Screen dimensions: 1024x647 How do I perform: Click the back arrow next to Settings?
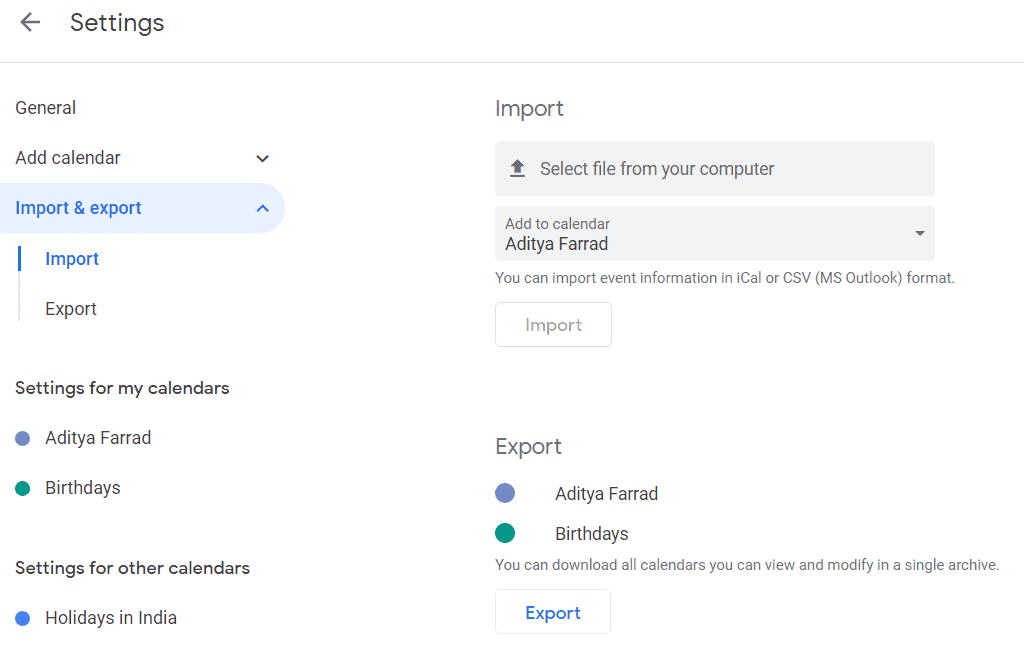coord(30,22)
